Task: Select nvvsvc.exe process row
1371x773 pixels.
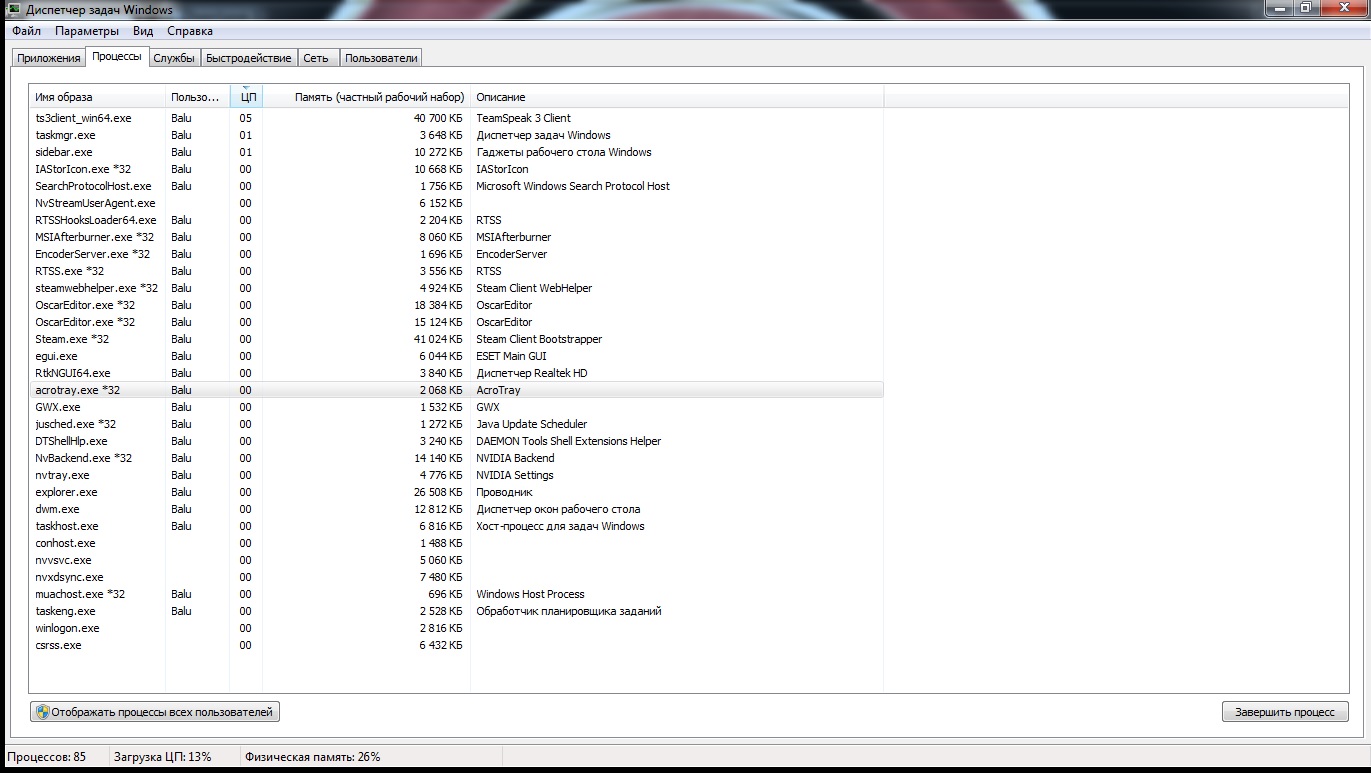Action: (457, 560)
